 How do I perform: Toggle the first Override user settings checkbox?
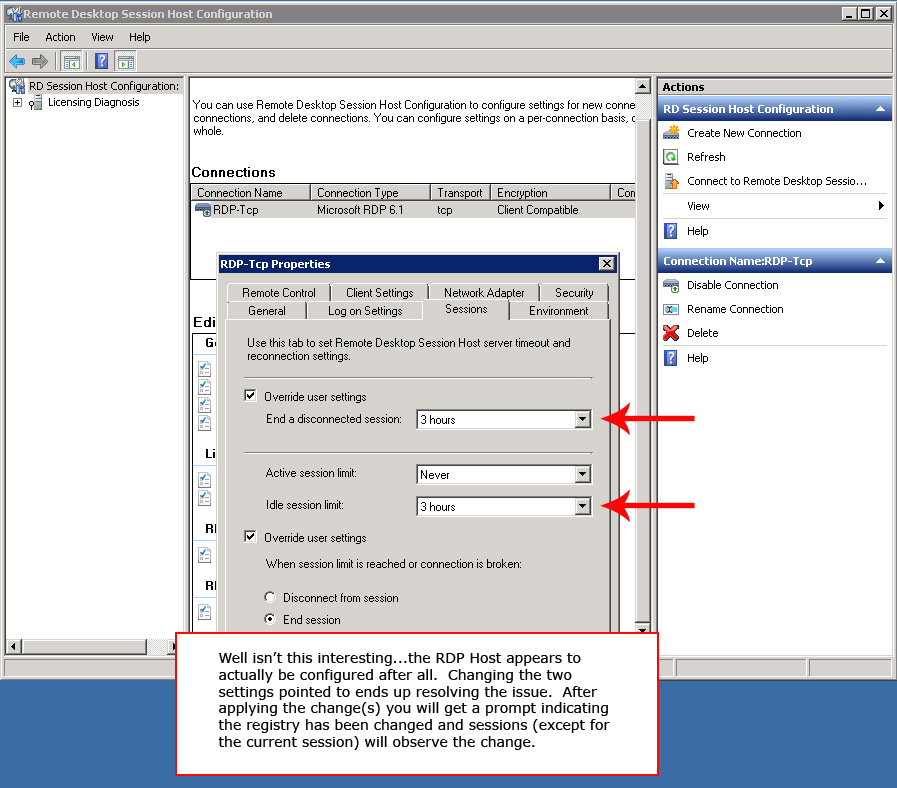(250, 396)
